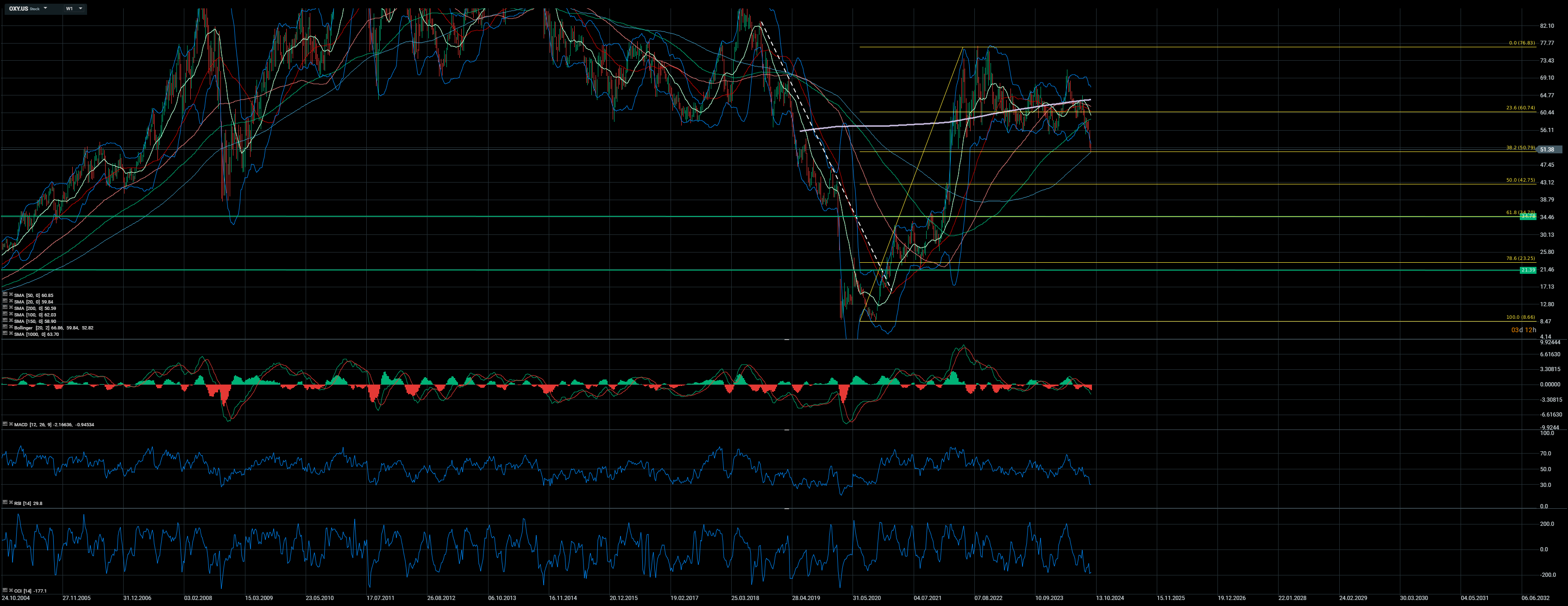This screenshot has width=1568, height=606.
Task: Open settings icon for Bollinger indicator
Action: (5, 328)
